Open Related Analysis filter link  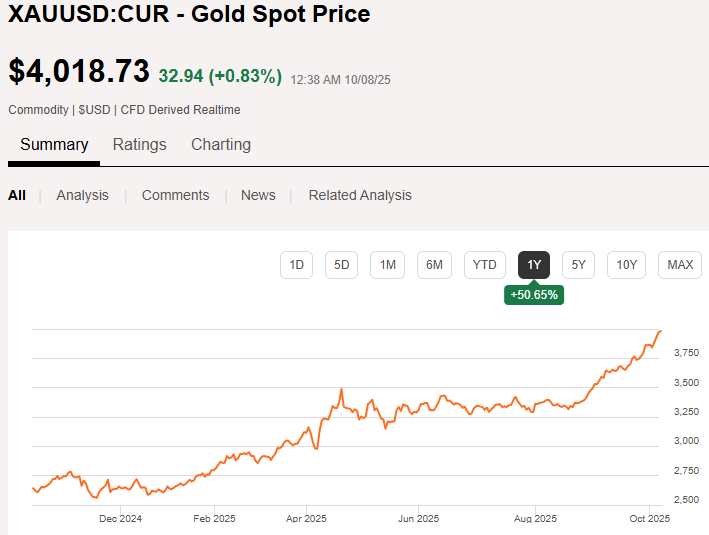tap(360, 195)
